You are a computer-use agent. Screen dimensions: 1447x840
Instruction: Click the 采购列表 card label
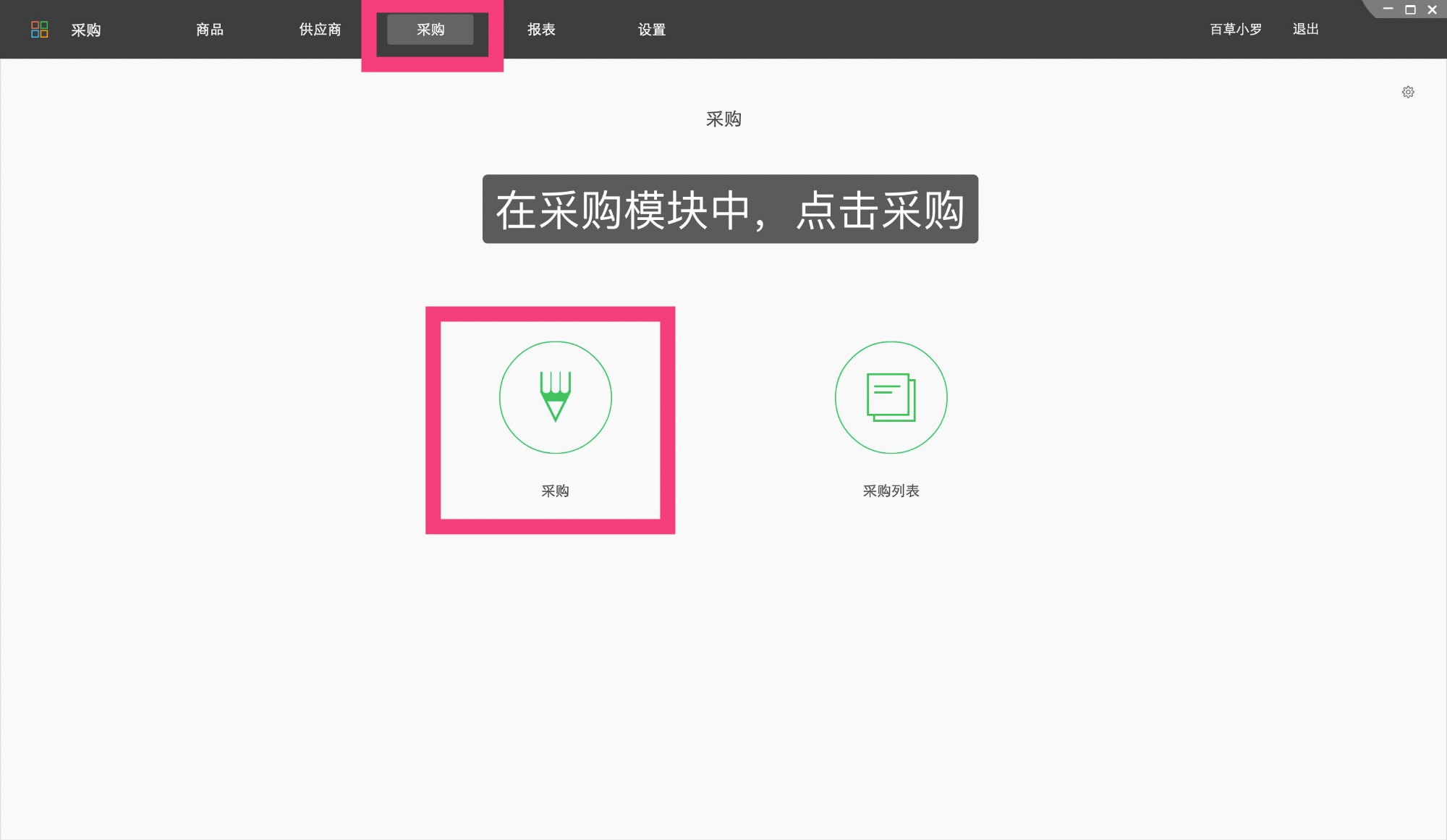coord(891,491)
